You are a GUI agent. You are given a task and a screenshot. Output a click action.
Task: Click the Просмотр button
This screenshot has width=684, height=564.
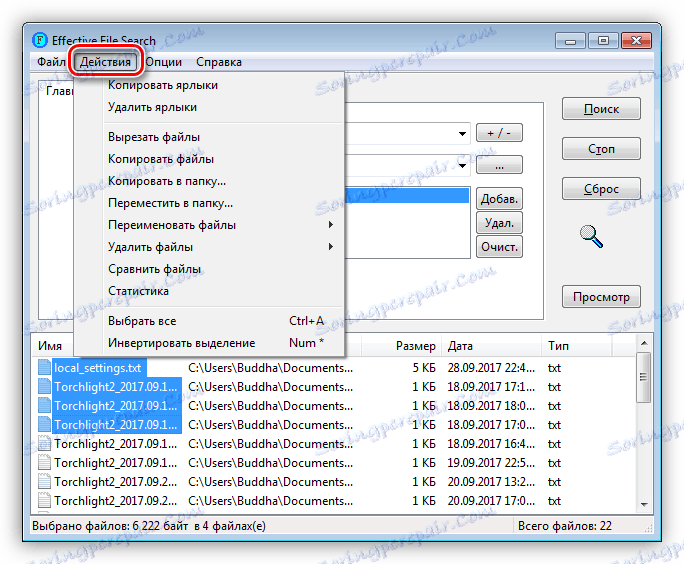(601, 297)
